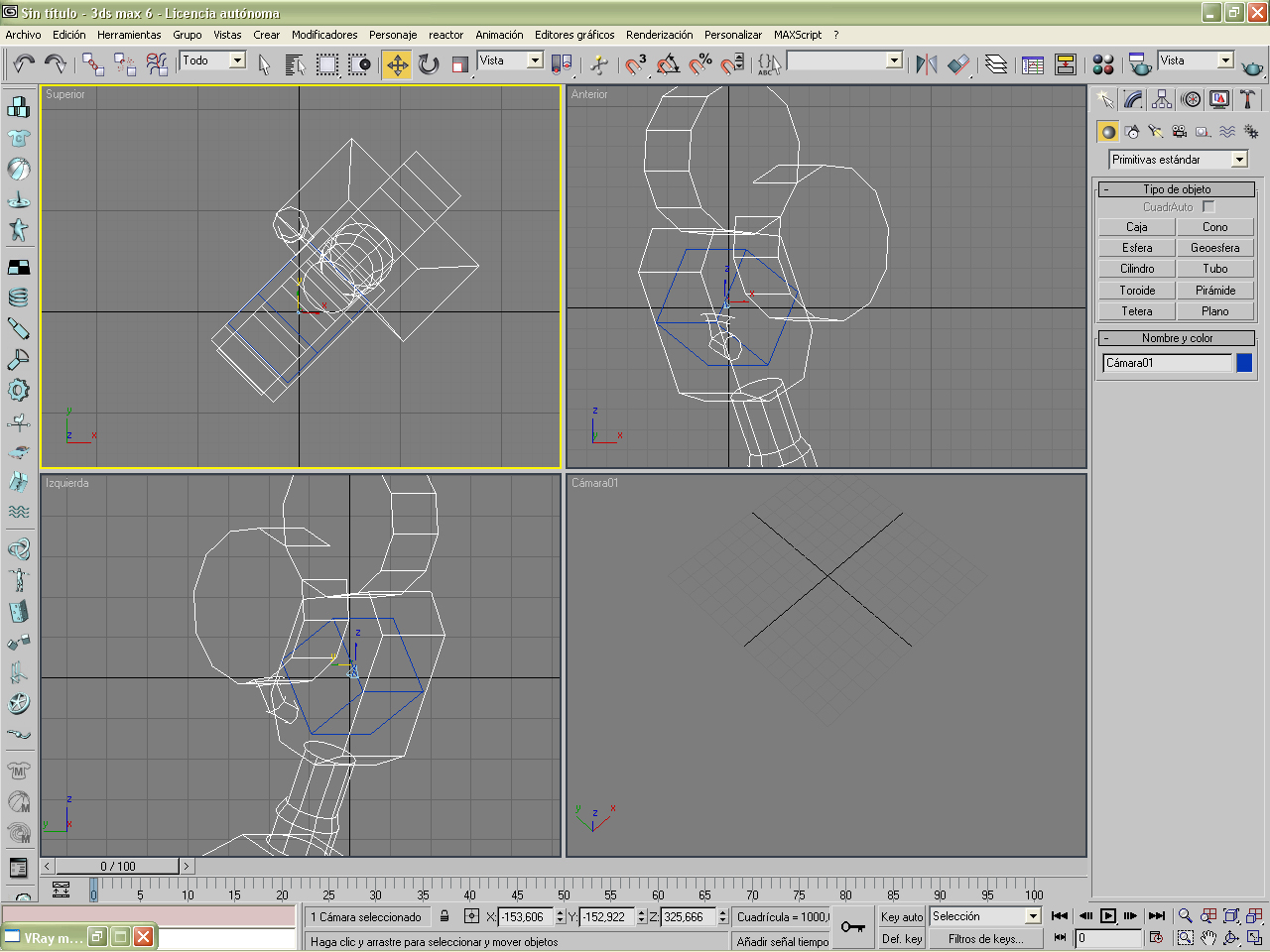This screenshot has width=1270, height=952.
Task: Open the Animación menu
Action: [499, 35]
